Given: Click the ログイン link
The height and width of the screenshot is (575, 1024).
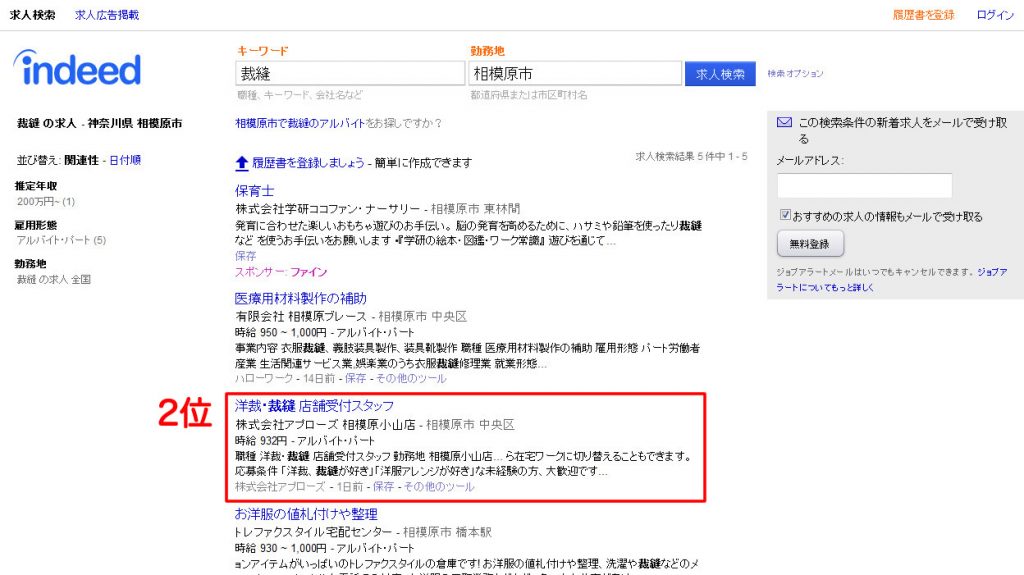Looking at the screenshot, I should tap(995, 14).
